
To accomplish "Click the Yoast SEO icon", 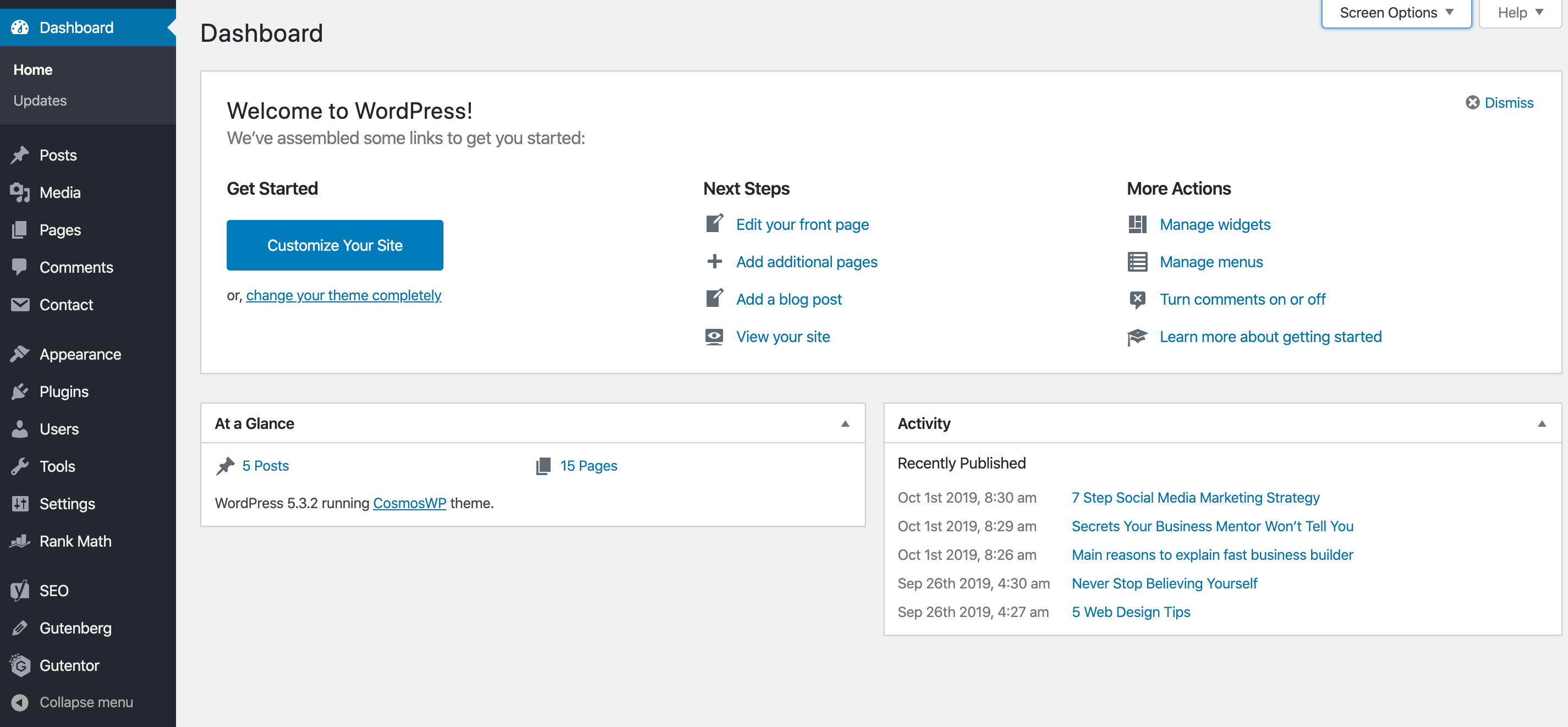I will (19, 591).
